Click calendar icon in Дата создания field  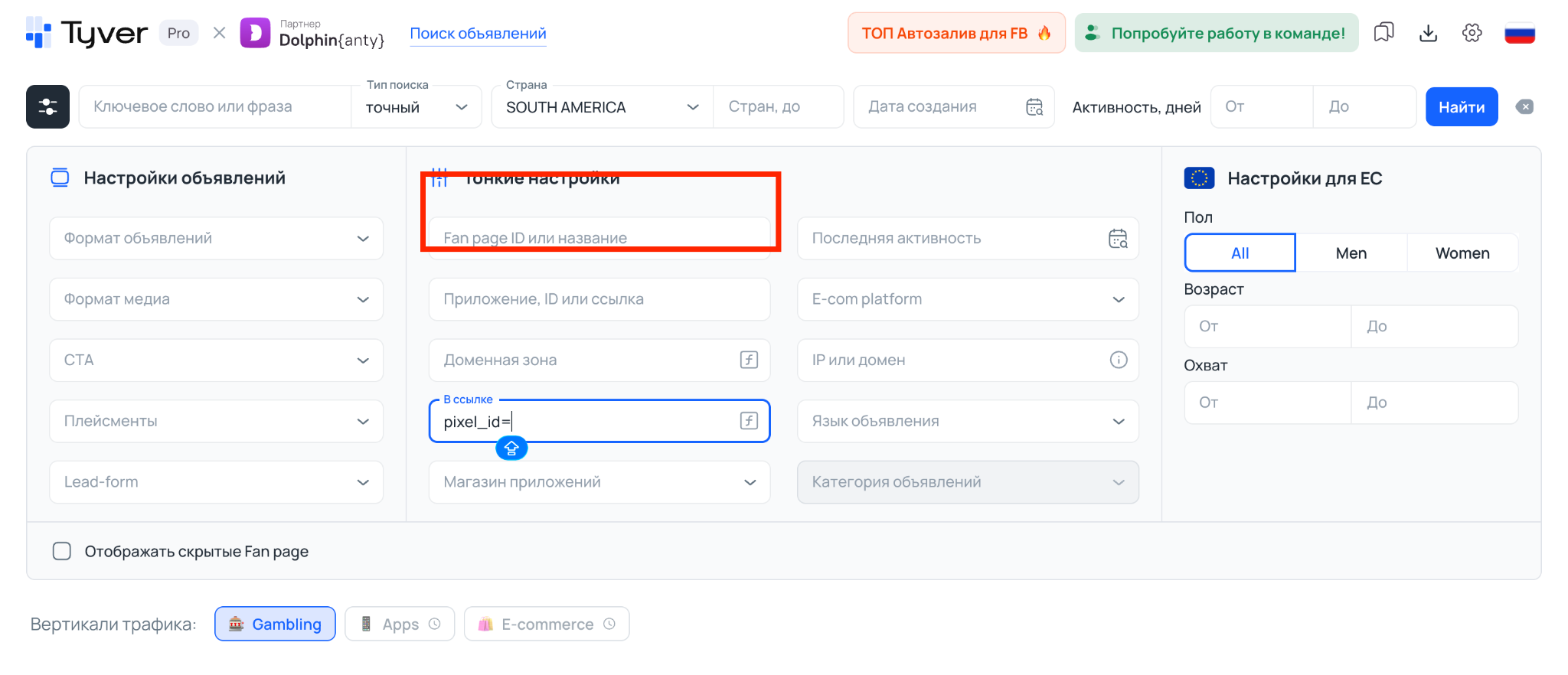[1034, 107]
